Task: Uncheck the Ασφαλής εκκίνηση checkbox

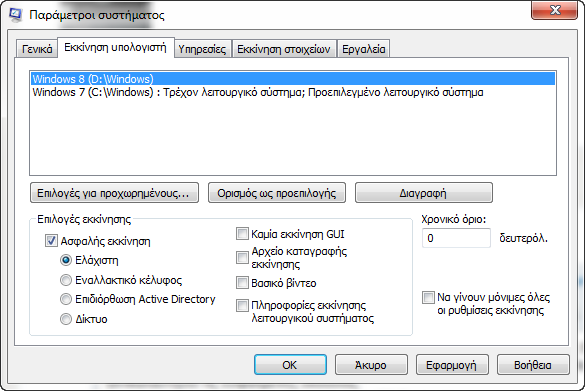Action: coord(51,241)
